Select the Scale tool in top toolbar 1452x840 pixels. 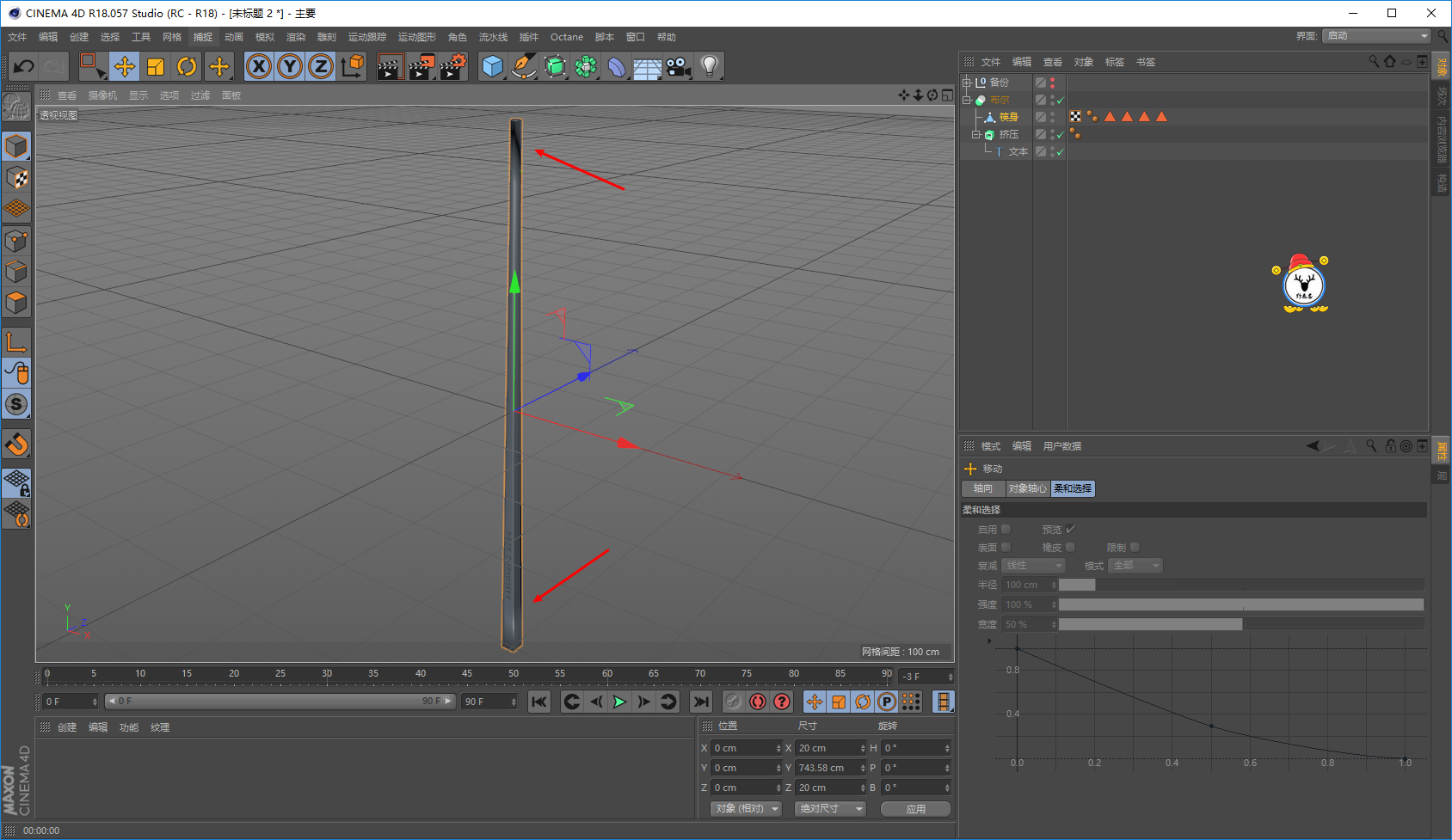(156, 66)
